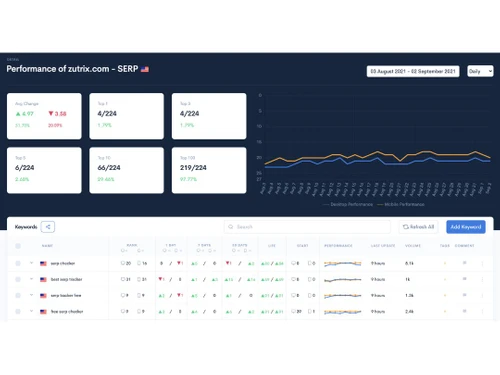Click the Add Keyword button
The image size is (500, 375).
coord(466,227)
